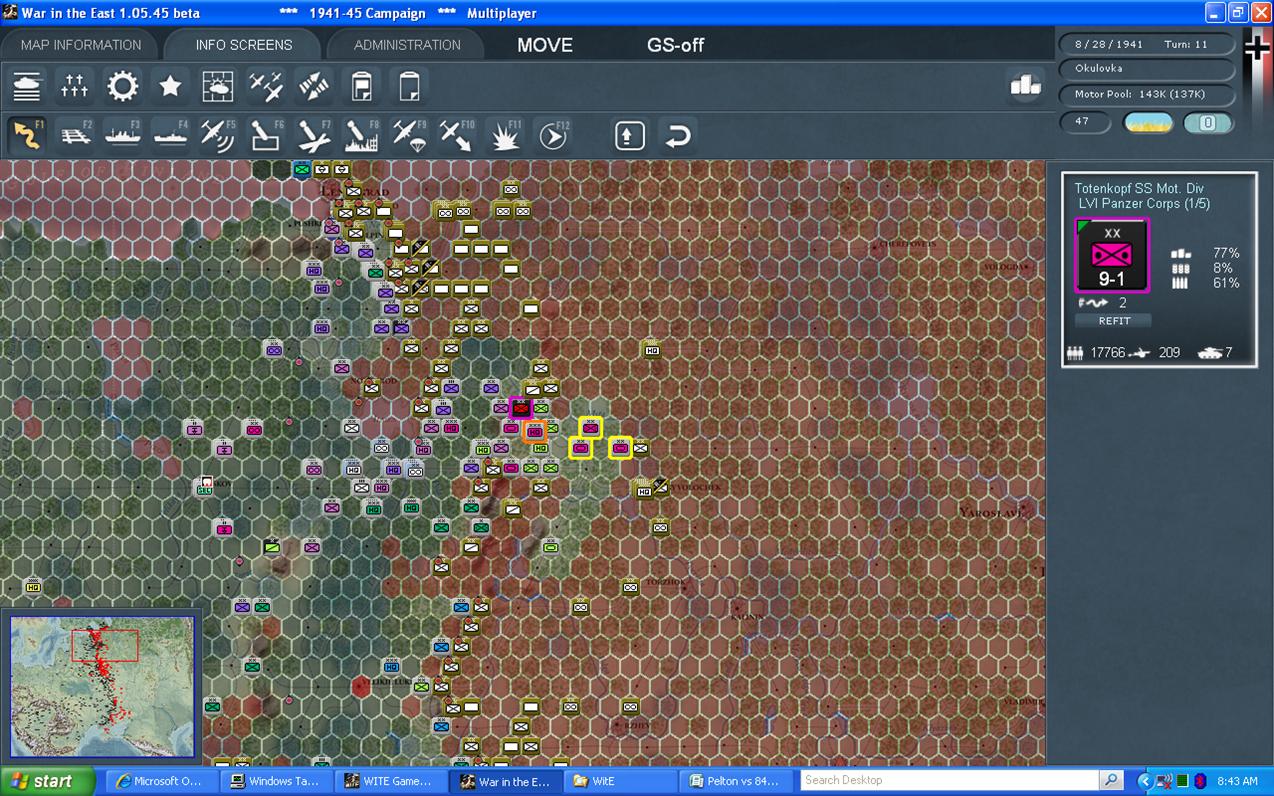This screenshot has height=796, width=1274.
Task: Click the German cross side indicator
Action: 1257,49
